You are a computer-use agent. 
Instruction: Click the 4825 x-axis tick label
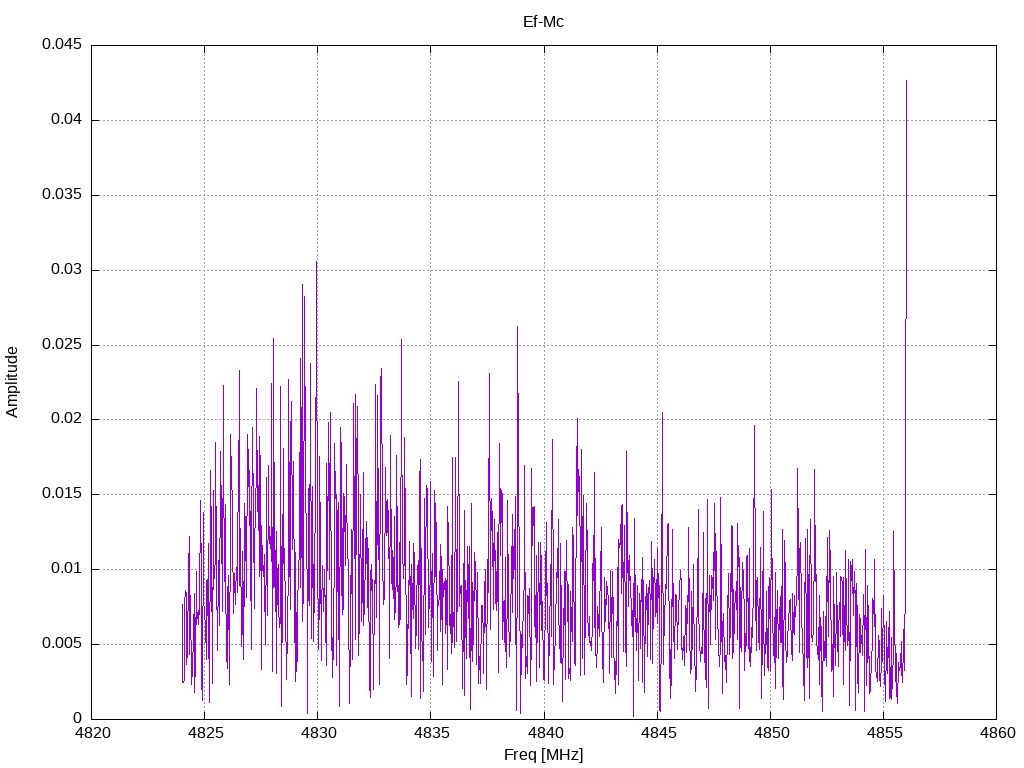tap(205, 733)
